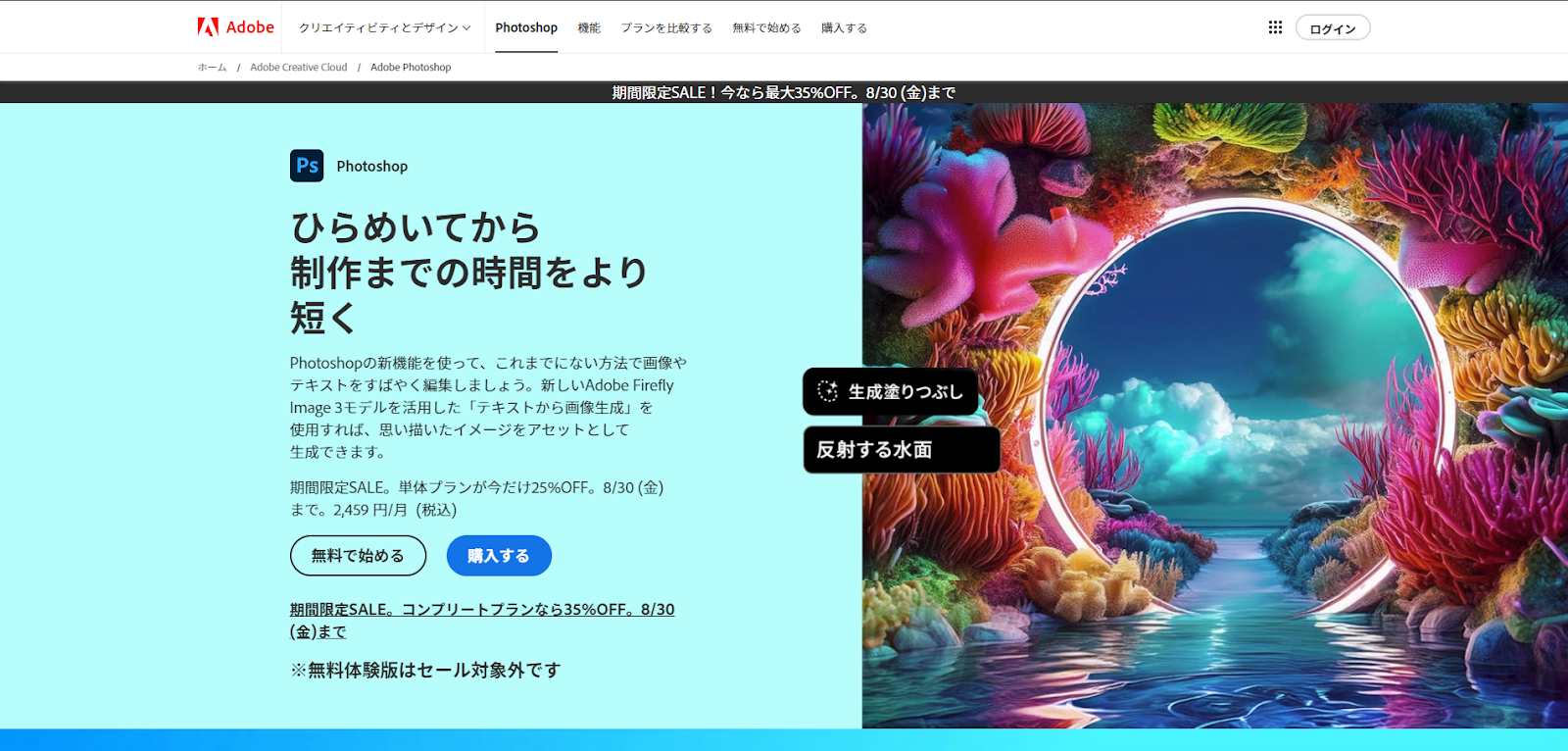Screen dimensions: 1568x751
Task: Click the coral reef hero image
Action: 1215,416
